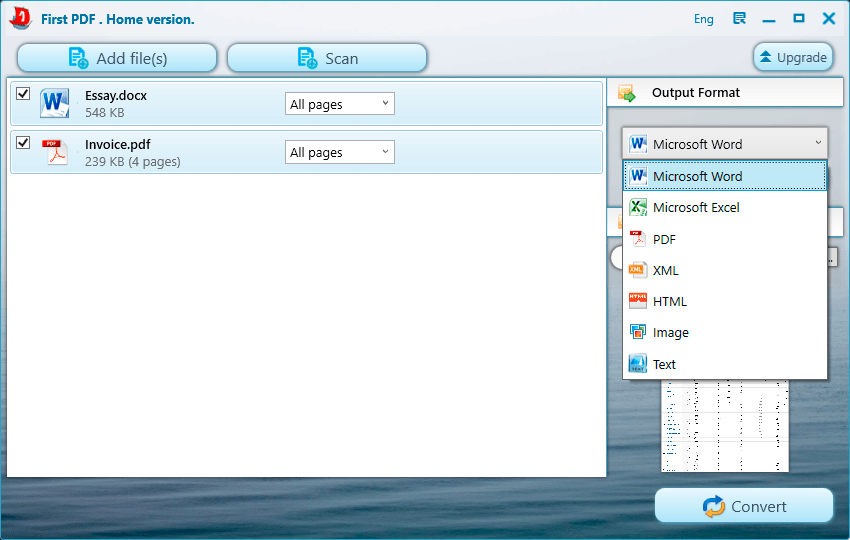Collapse the Microsoft Word output format combo box
850x540 pixels.
click(725, 144)
